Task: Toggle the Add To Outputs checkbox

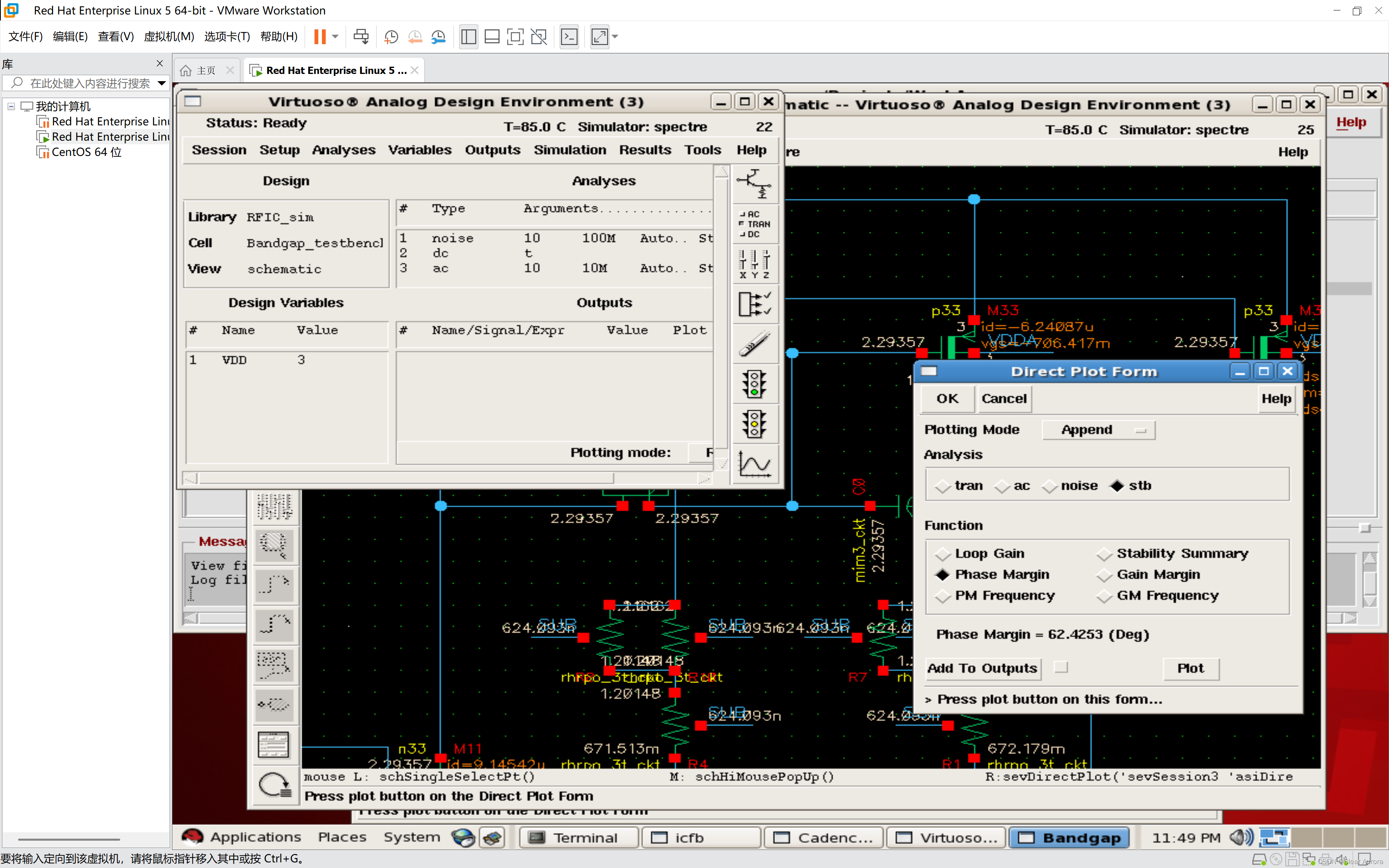Action: click(1061, 667)
